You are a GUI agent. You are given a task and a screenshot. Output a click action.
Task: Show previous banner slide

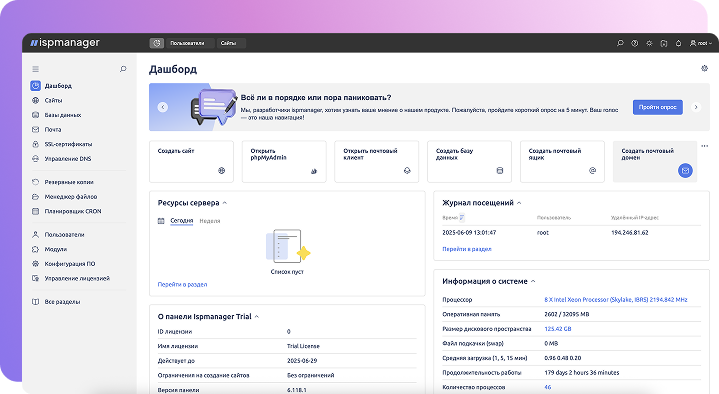pyautogui.click(x=163, y=107)
